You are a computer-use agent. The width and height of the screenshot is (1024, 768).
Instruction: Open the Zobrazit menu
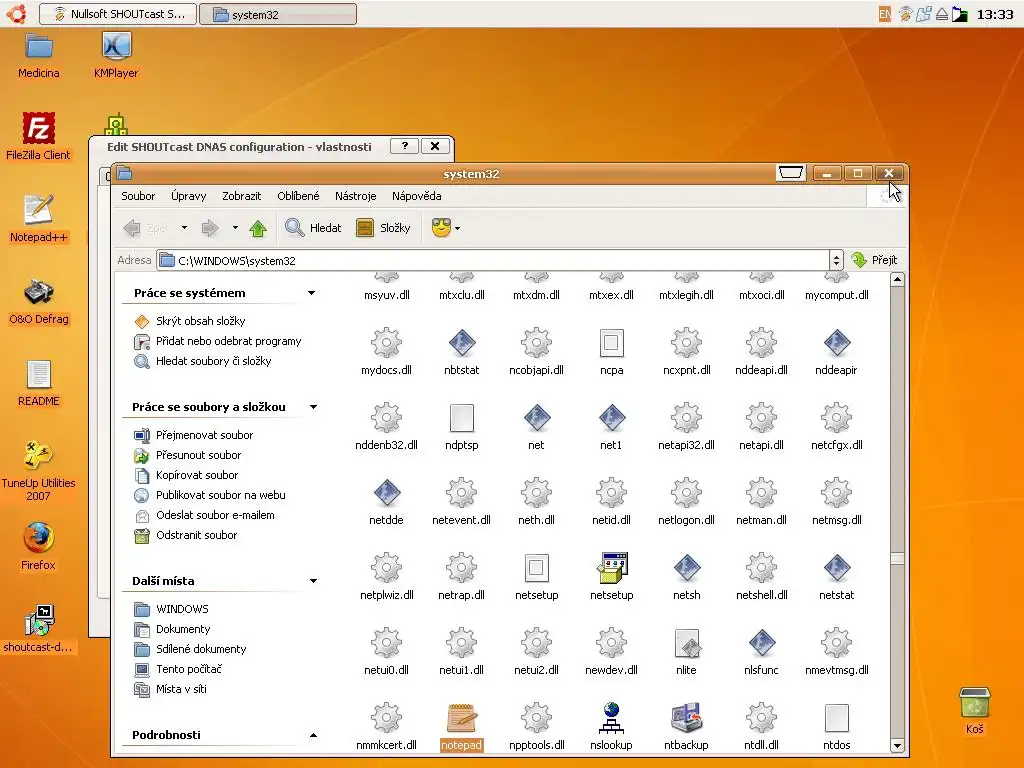coord(242,196)
